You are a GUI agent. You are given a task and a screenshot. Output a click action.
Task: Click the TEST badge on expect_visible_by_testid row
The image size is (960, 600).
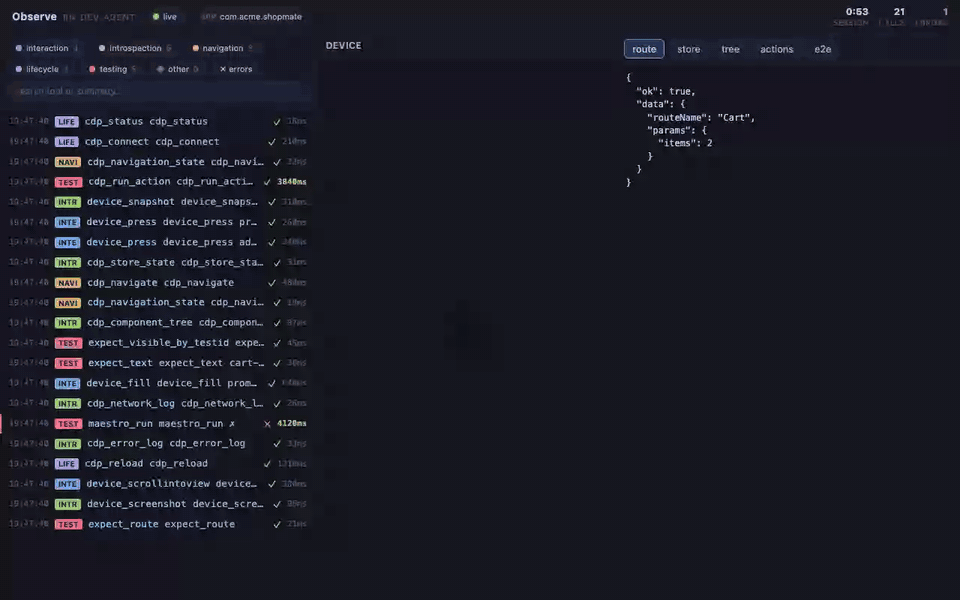[x=68, y=343]
